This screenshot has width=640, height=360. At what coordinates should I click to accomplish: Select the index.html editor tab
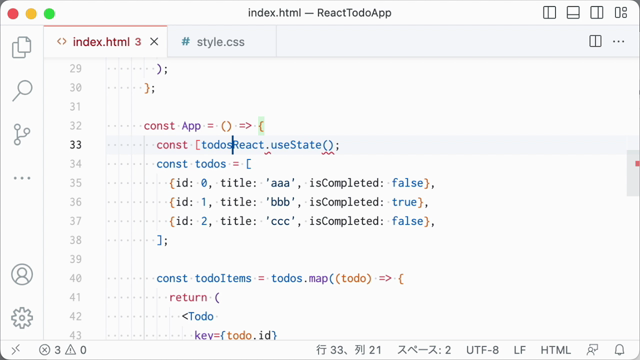100,42
